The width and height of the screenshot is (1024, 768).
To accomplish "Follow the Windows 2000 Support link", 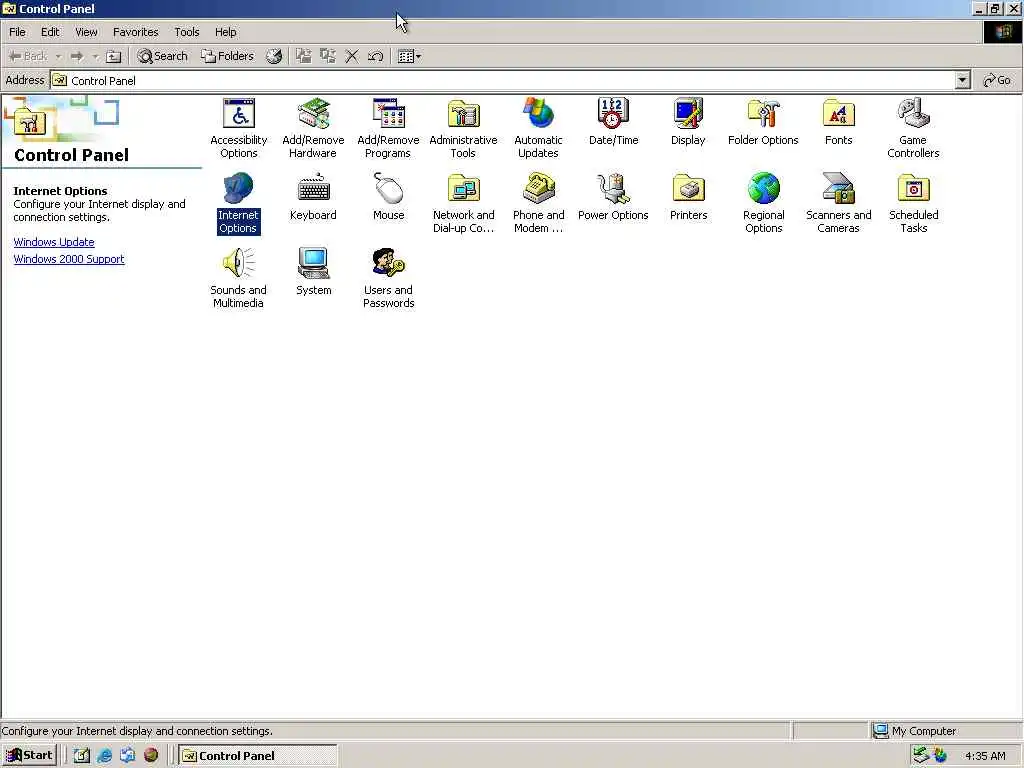I will 69,259.
